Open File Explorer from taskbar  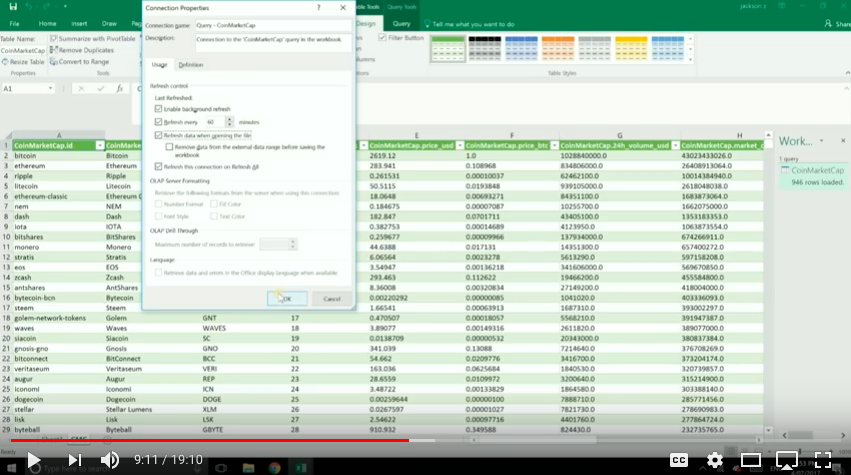pos(248,468)
